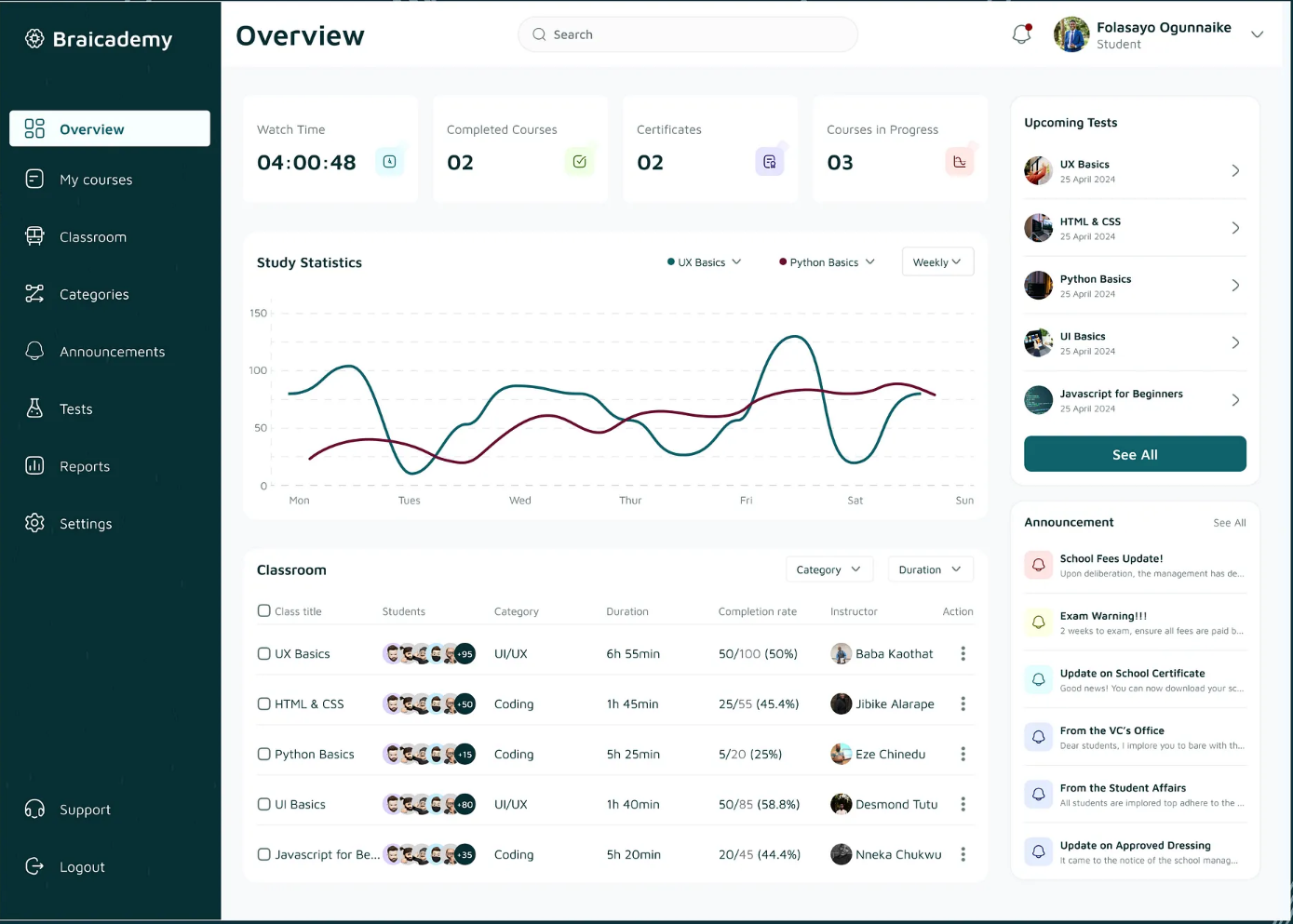Open the three-dot action menu for UX Basics

(963, 654)
